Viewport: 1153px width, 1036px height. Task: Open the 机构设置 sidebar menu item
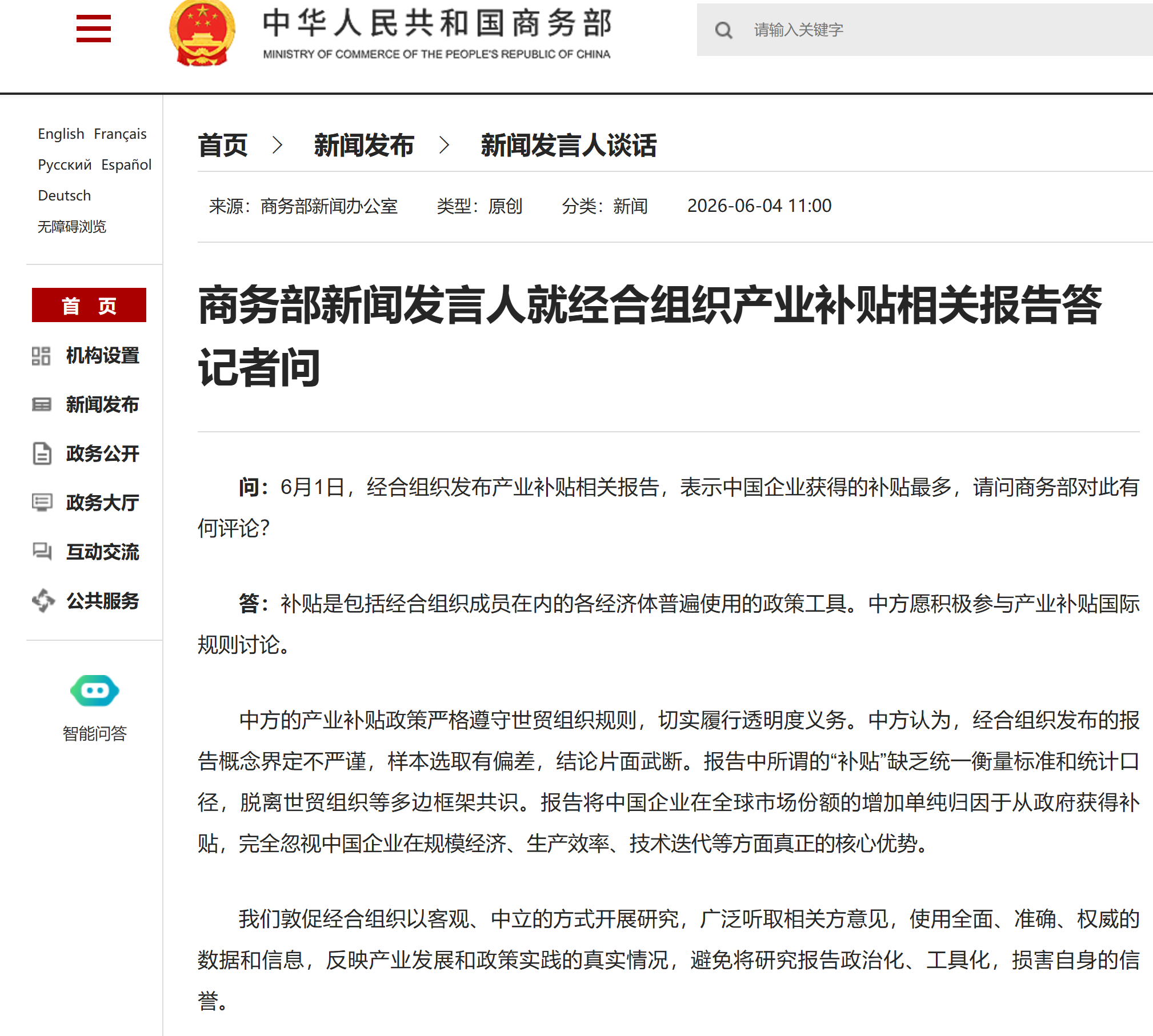103,356
